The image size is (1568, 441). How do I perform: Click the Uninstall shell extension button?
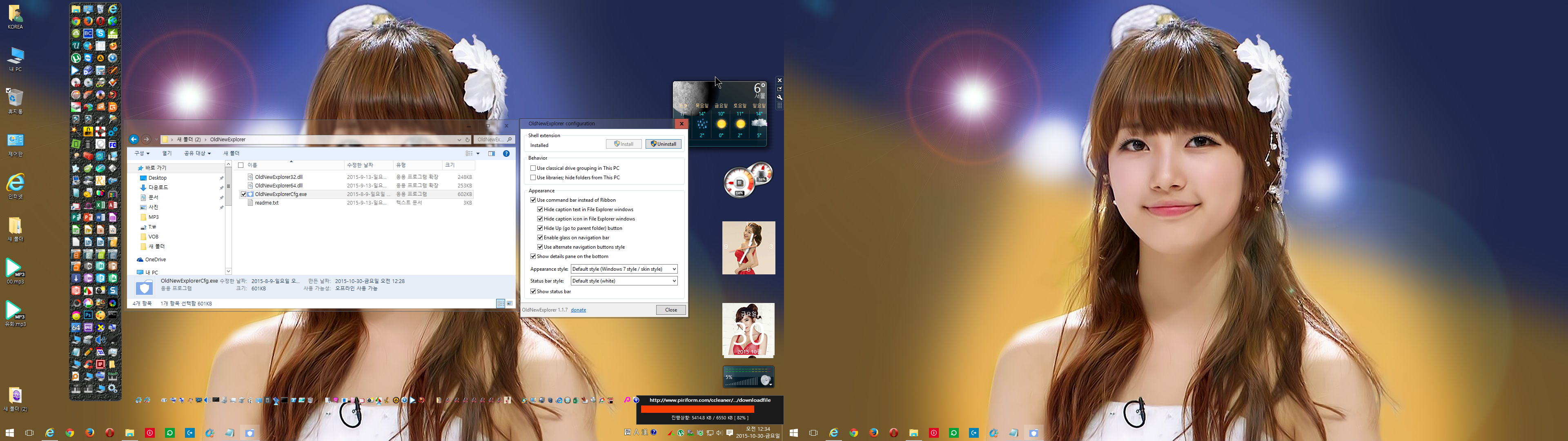pos(664,145)
